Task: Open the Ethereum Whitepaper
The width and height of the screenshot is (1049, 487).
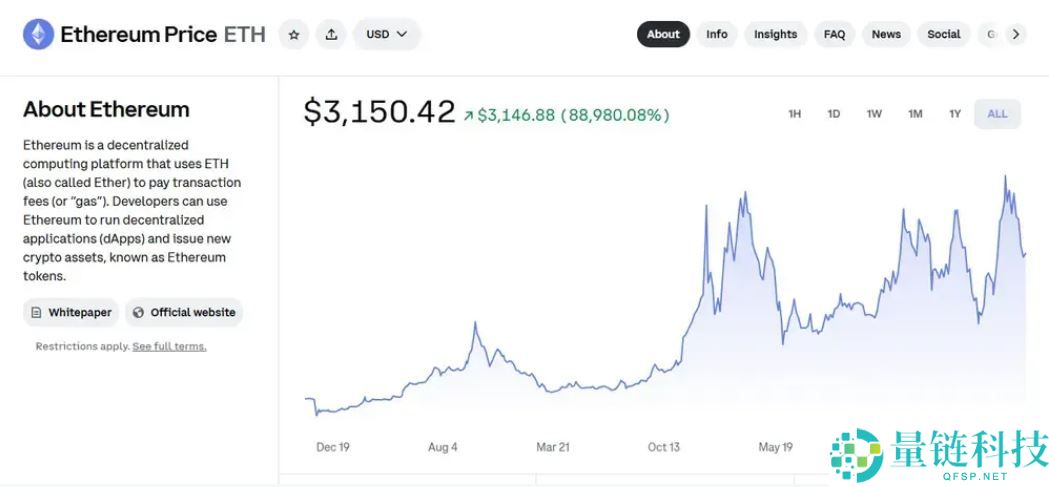Action: click(x=71, y=312)
